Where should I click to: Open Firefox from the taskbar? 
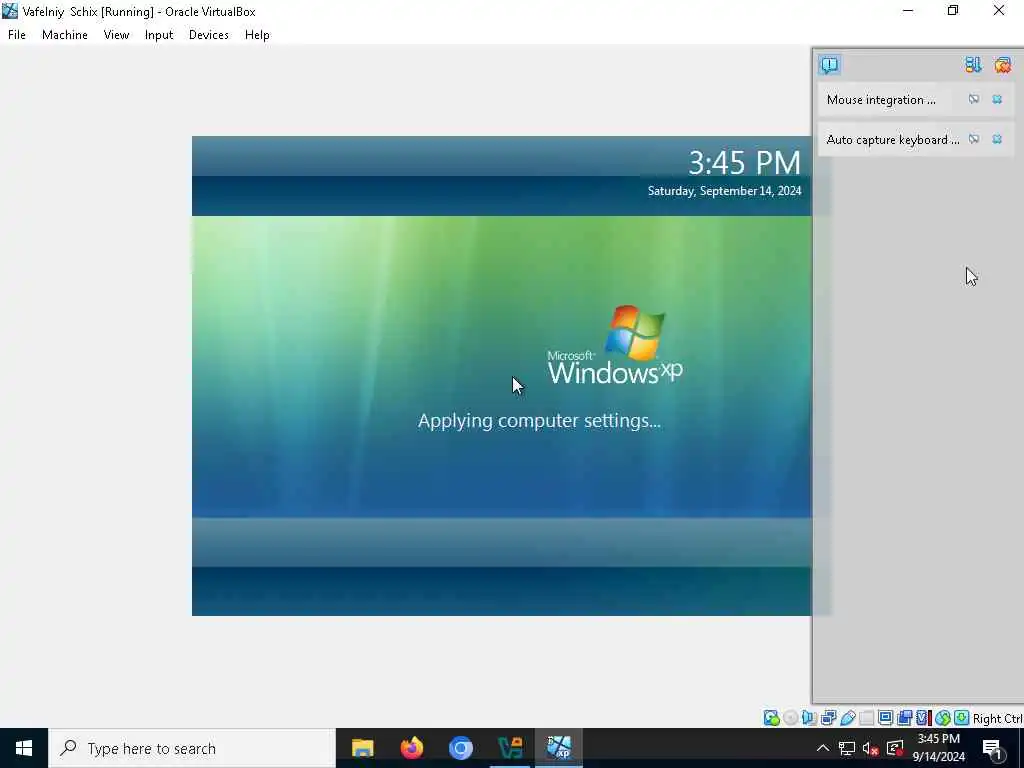(411, 748)
